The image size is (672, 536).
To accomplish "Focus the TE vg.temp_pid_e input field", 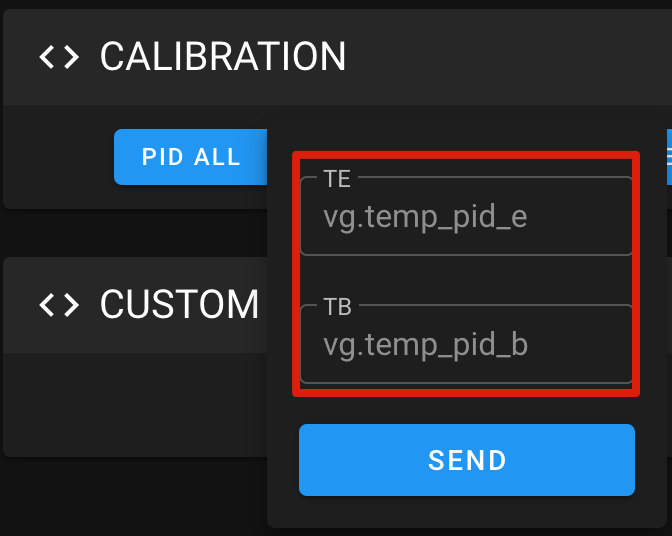I will click(467, 217).
